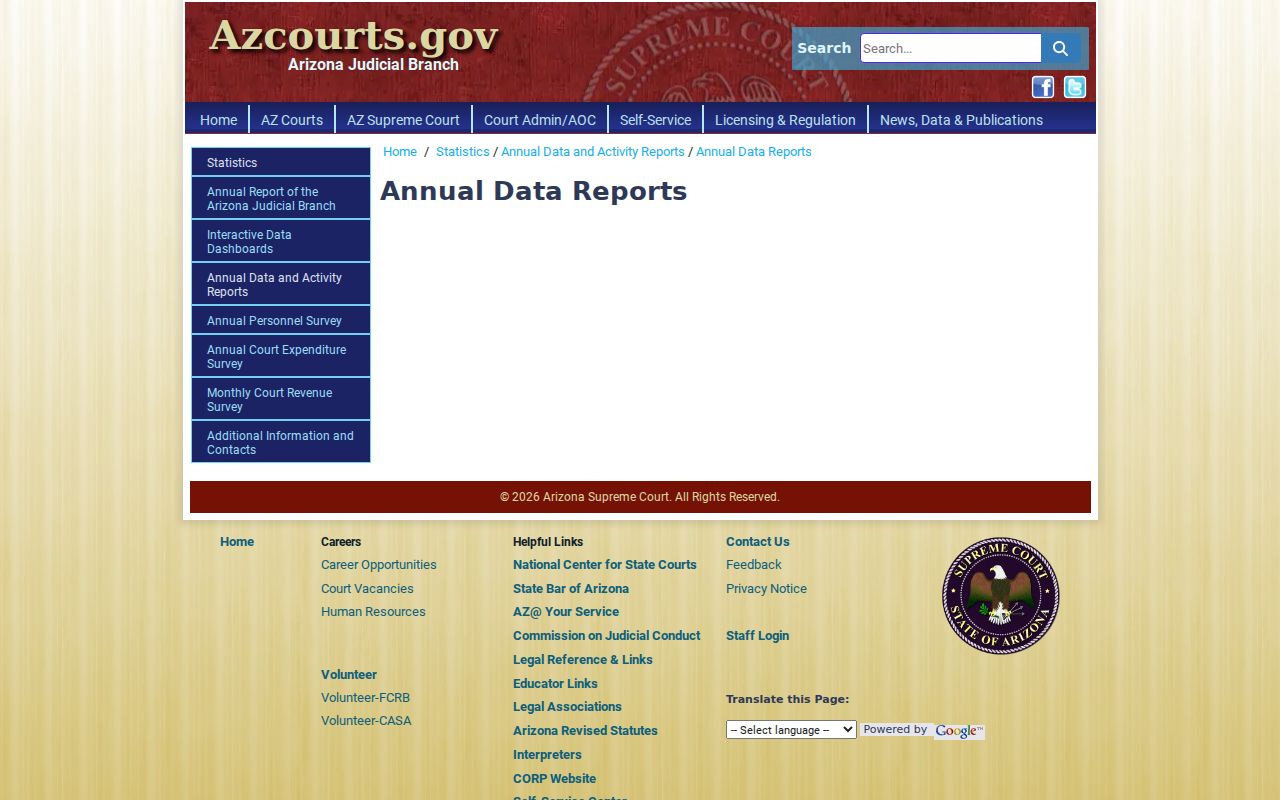Open Annual Report of the Arizona Judicial Branch
This screenshot has height=800, width=1280.
[281, 199]
